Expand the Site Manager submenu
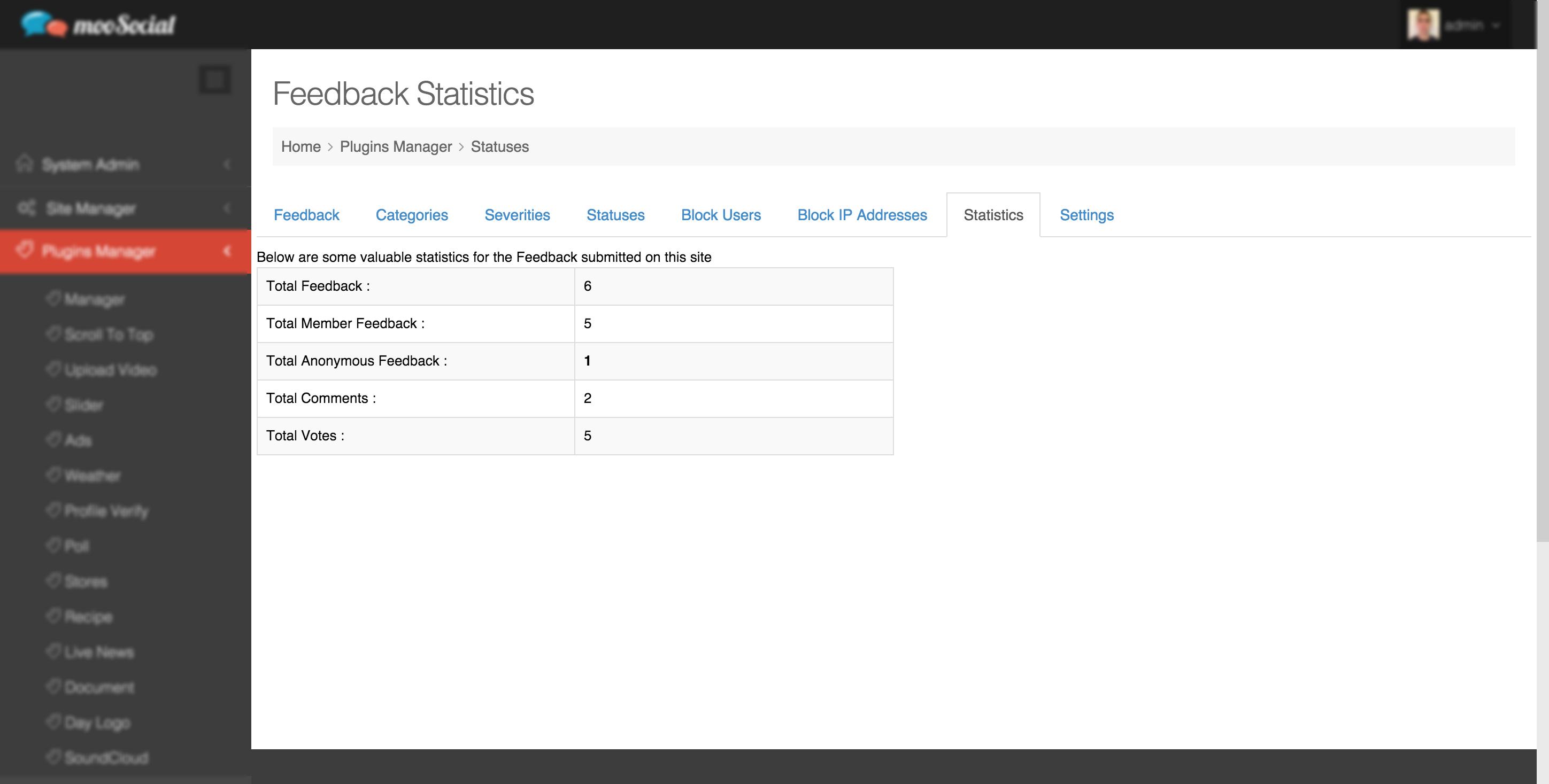This screenshot has height=784, width=1549. point(227,208)
